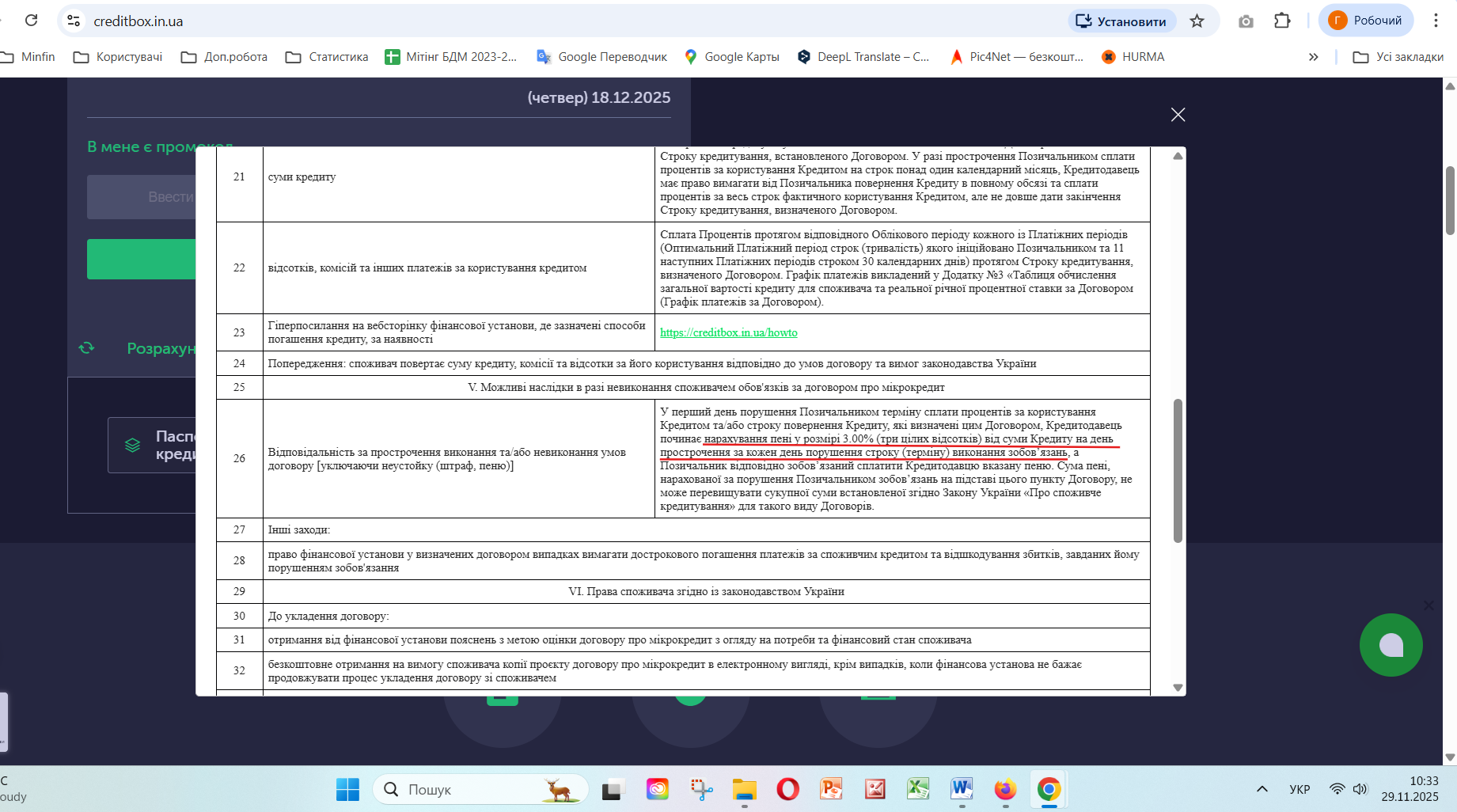Open the Pic4Net bookmark
The height and width of the screenshot is (812, 1457).
click(1017, 57)
